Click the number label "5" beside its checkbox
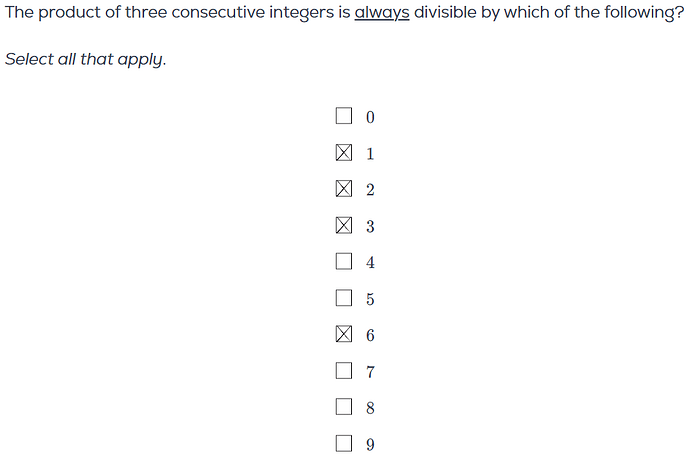690x462 pixels. tap(370, 299)
